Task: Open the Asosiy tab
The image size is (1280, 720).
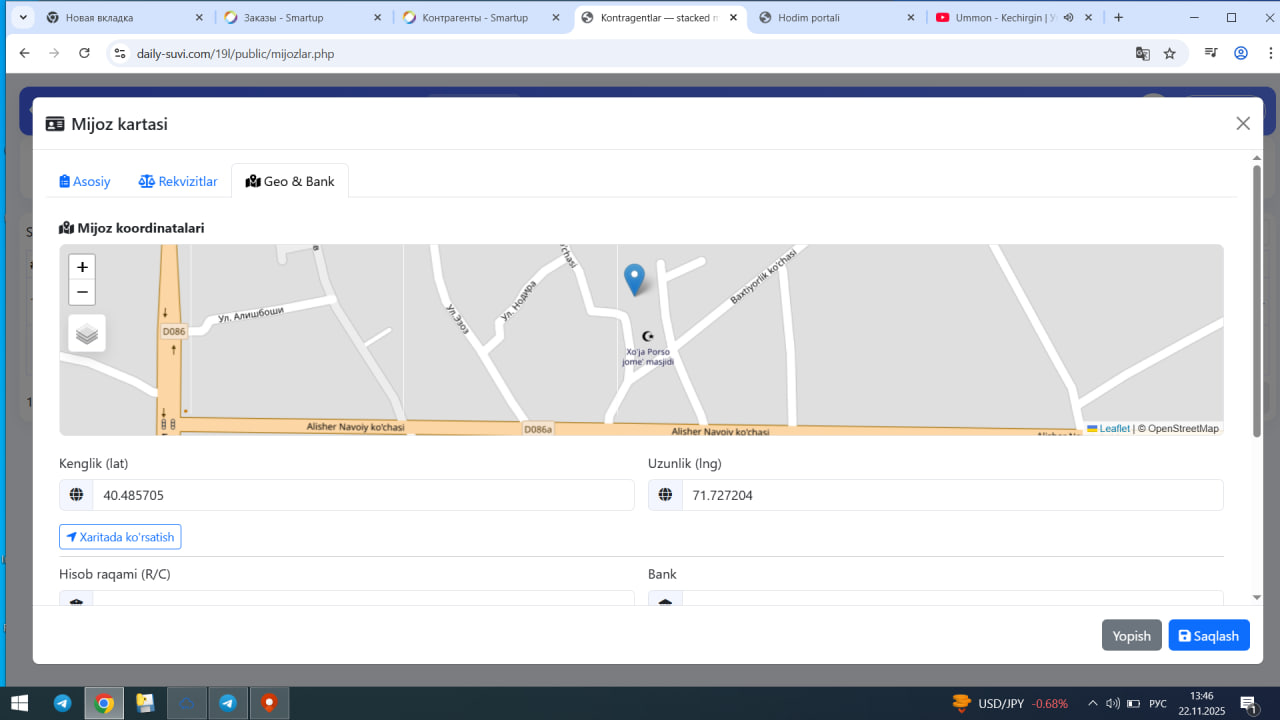Action: point(85,181)
